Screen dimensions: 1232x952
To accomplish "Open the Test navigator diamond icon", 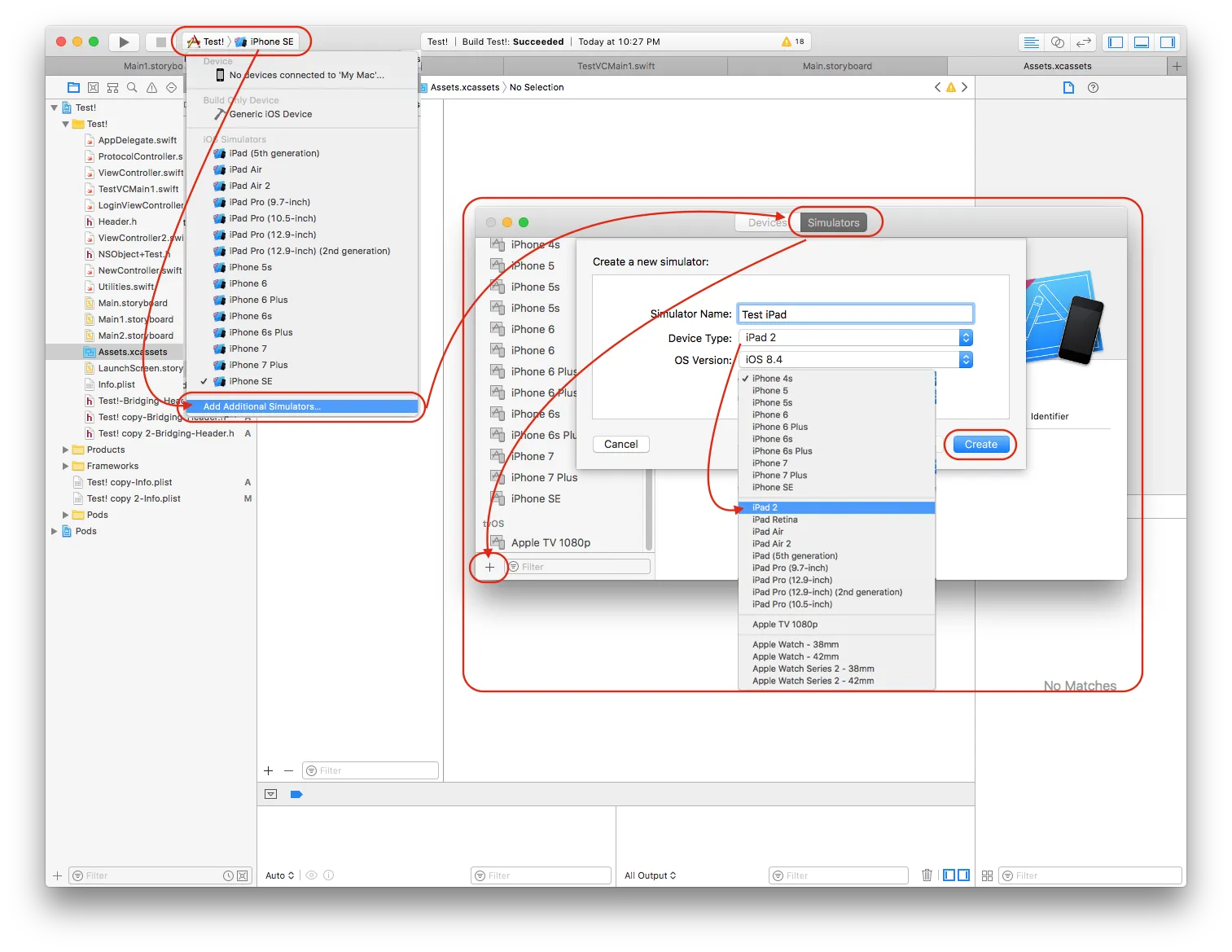I will (x=171, y=87).
